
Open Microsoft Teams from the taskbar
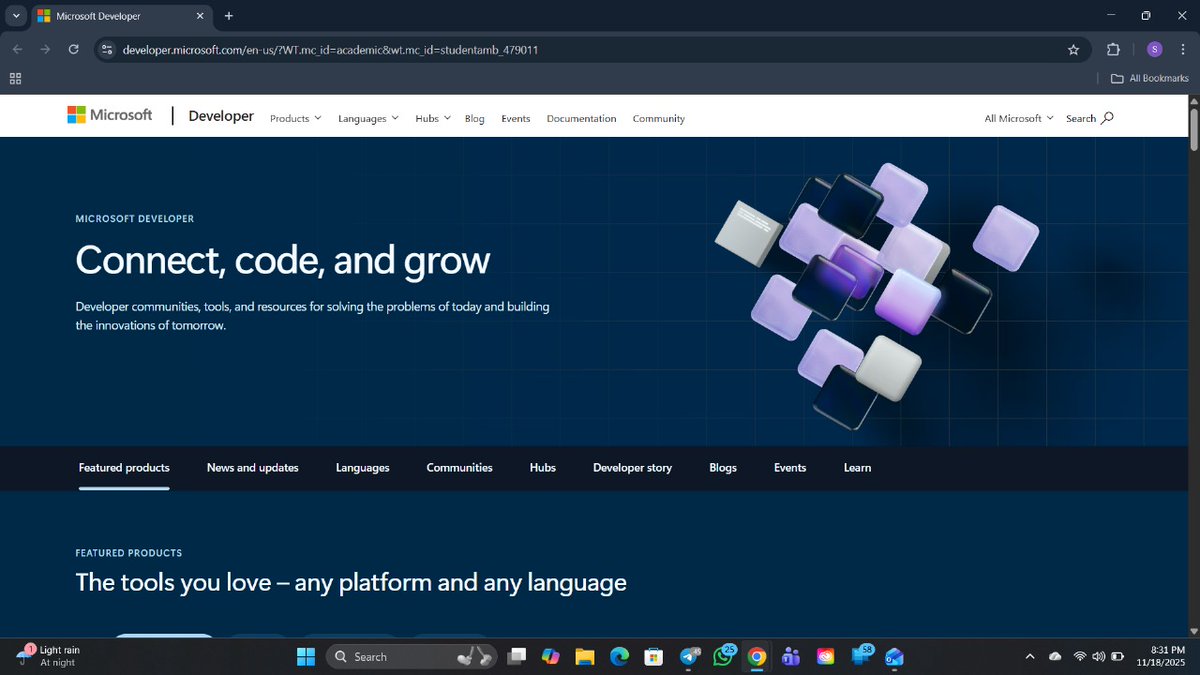790,656
